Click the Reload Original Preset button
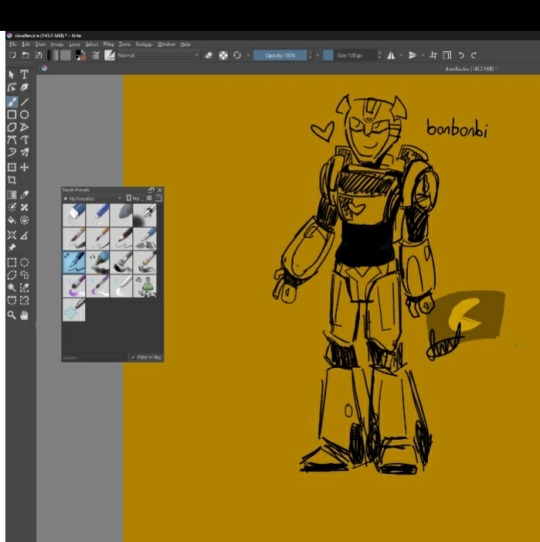The width and height of the screenshot is (540, 542). (237, 55)
